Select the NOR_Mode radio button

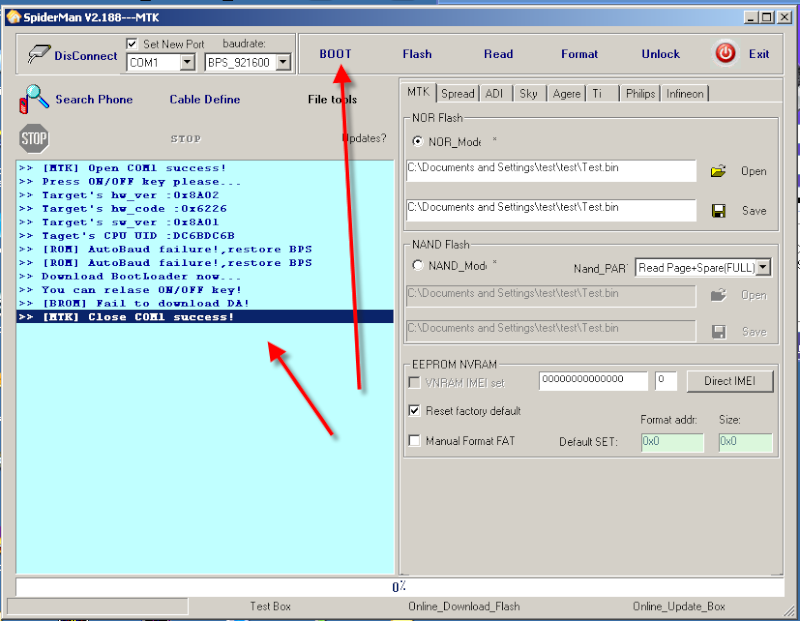pos(418,141)
